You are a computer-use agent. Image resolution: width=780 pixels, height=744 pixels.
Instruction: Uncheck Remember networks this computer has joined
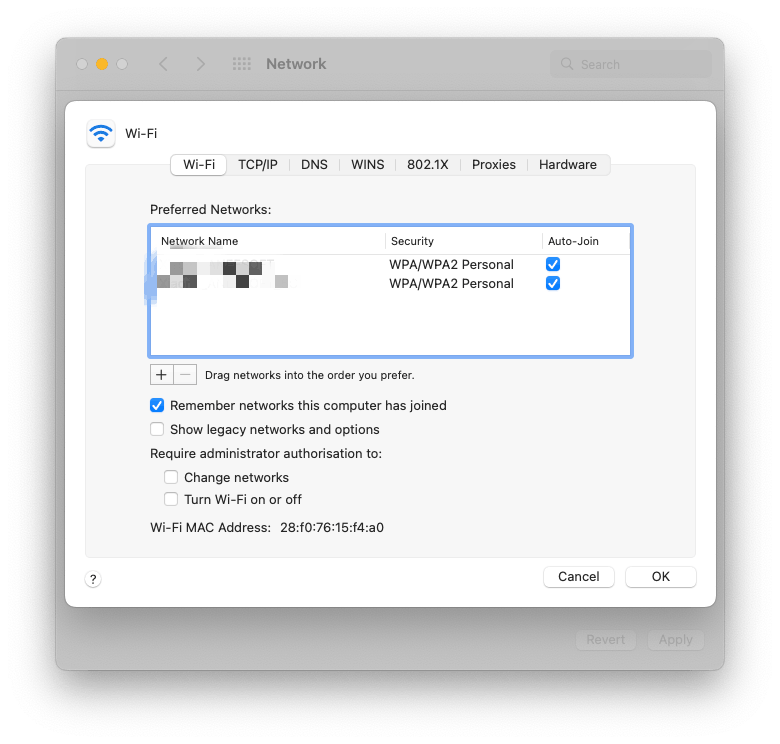(157, 405)
